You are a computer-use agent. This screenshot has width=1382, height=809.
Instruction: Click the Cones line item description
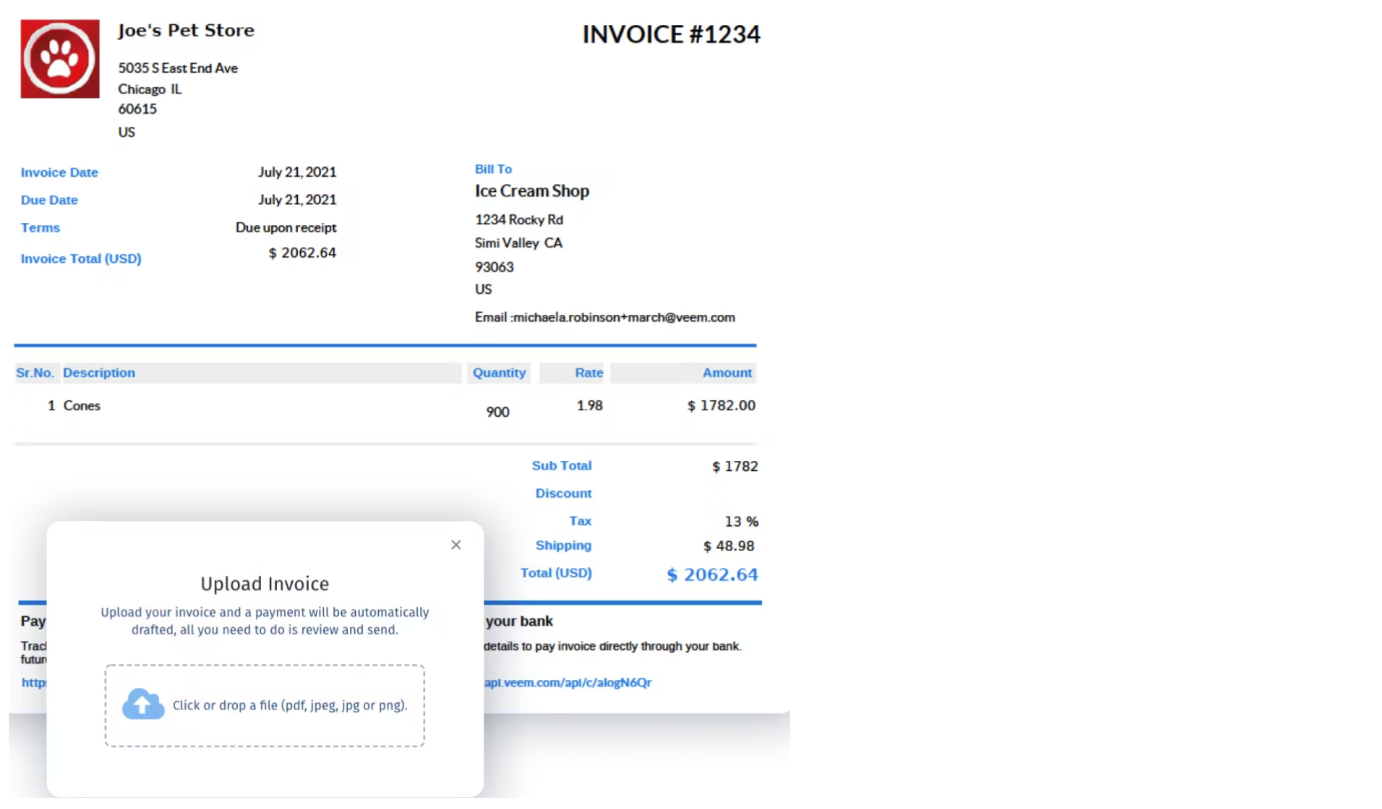point(82,405)
